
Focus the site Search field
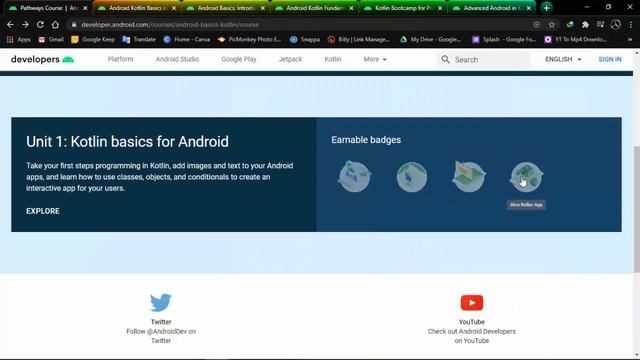point(484,60)
